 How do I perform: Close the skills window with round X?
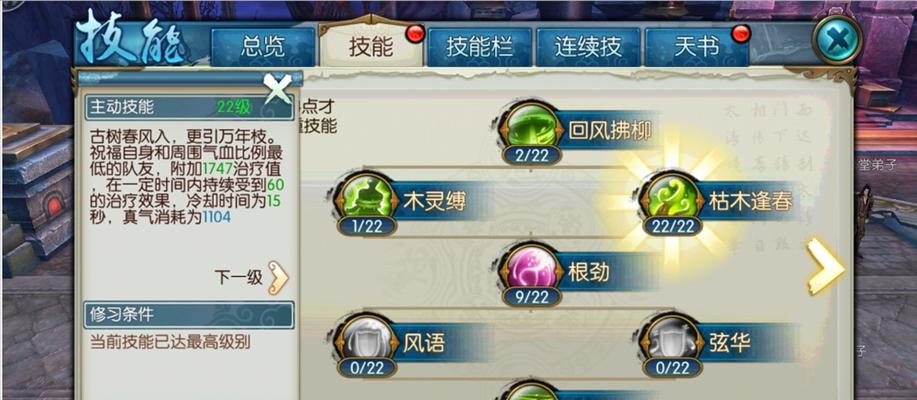click(837, 40)
